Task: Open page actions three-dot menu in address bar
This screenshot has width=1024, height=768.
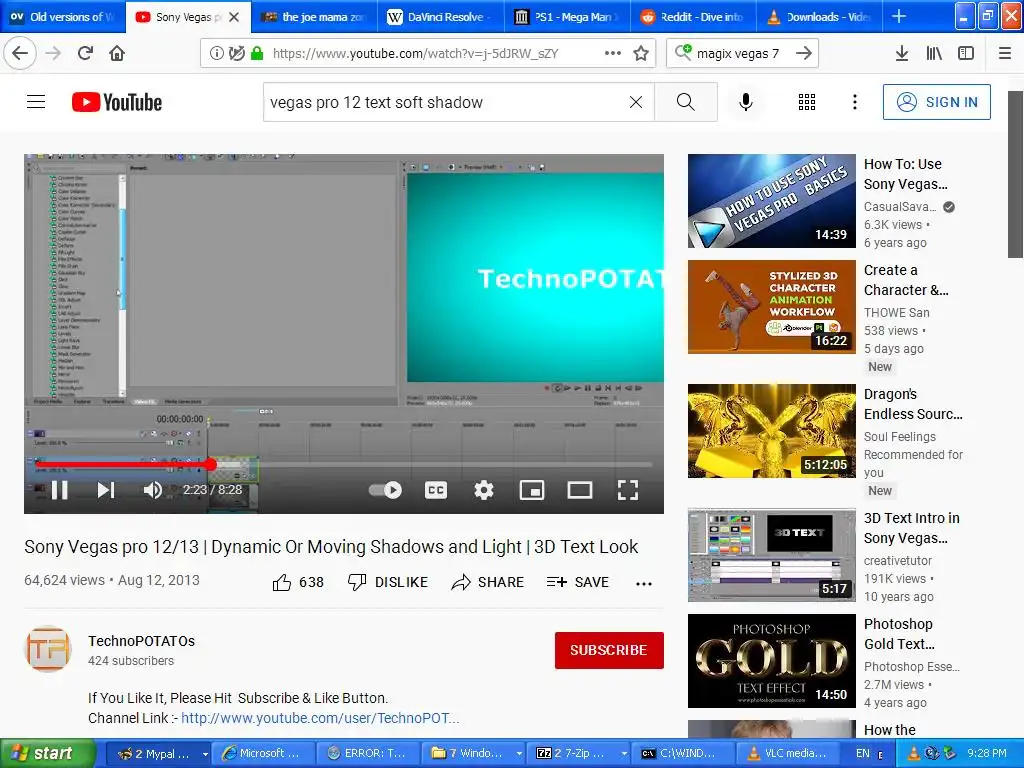Action: pos(613,53)
